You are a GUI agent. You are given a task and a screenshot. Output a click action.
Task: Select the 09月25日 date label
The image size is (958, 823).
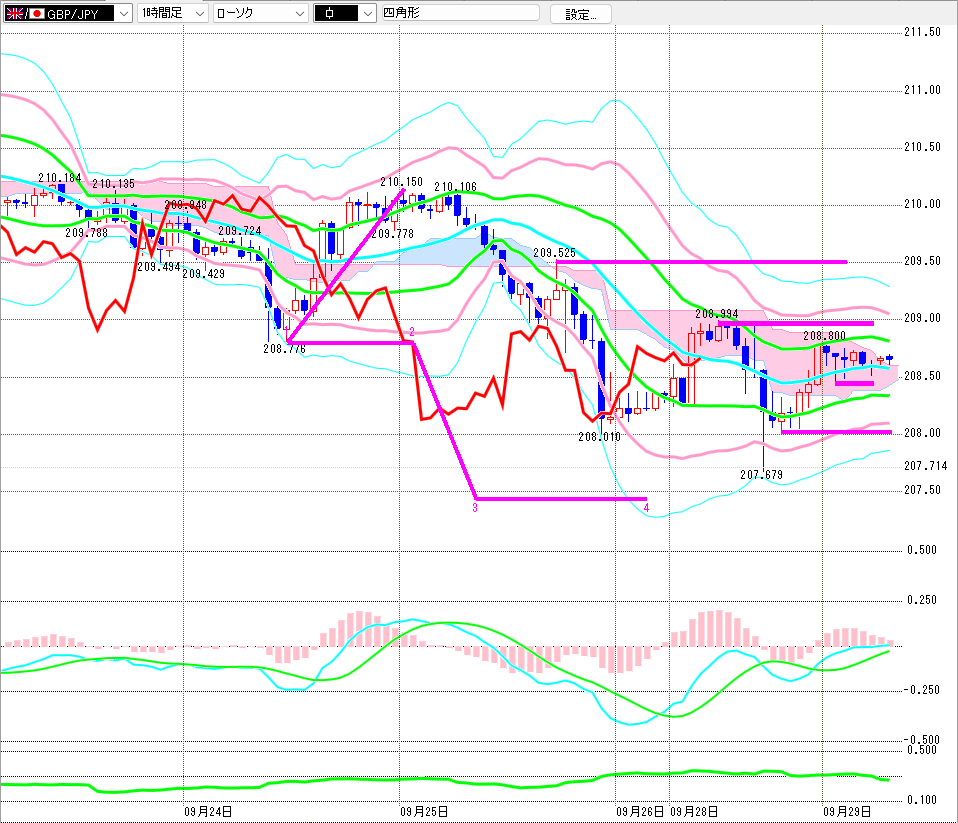[424, 812]
